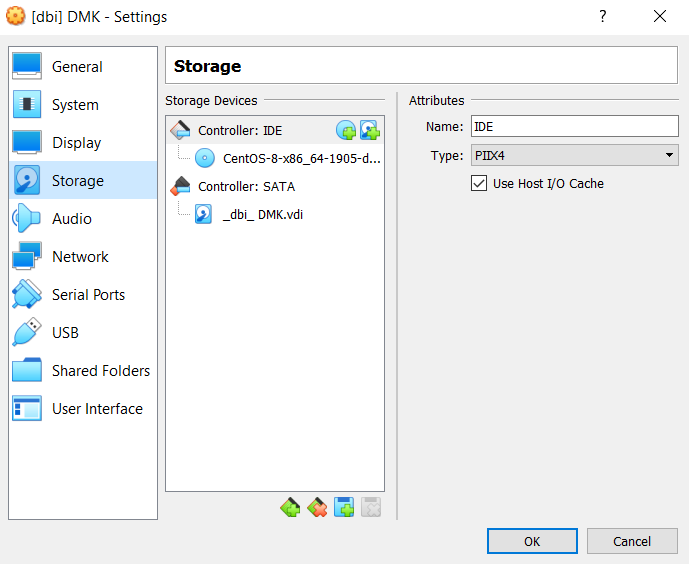Select the _dbi_ DMK.vdi hard disk
Screen dimensions: 689x564
(x=262, y=214)
